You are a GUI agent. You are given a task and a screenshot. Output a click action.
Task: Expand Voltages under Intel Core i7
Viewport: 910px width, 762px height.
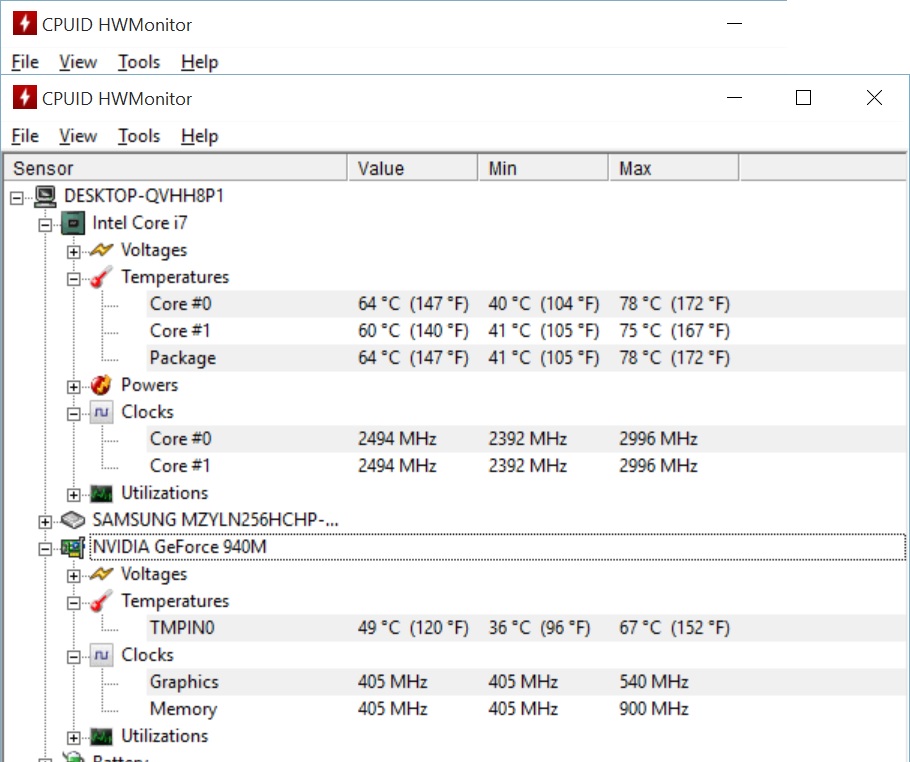[x=73, y=251]
